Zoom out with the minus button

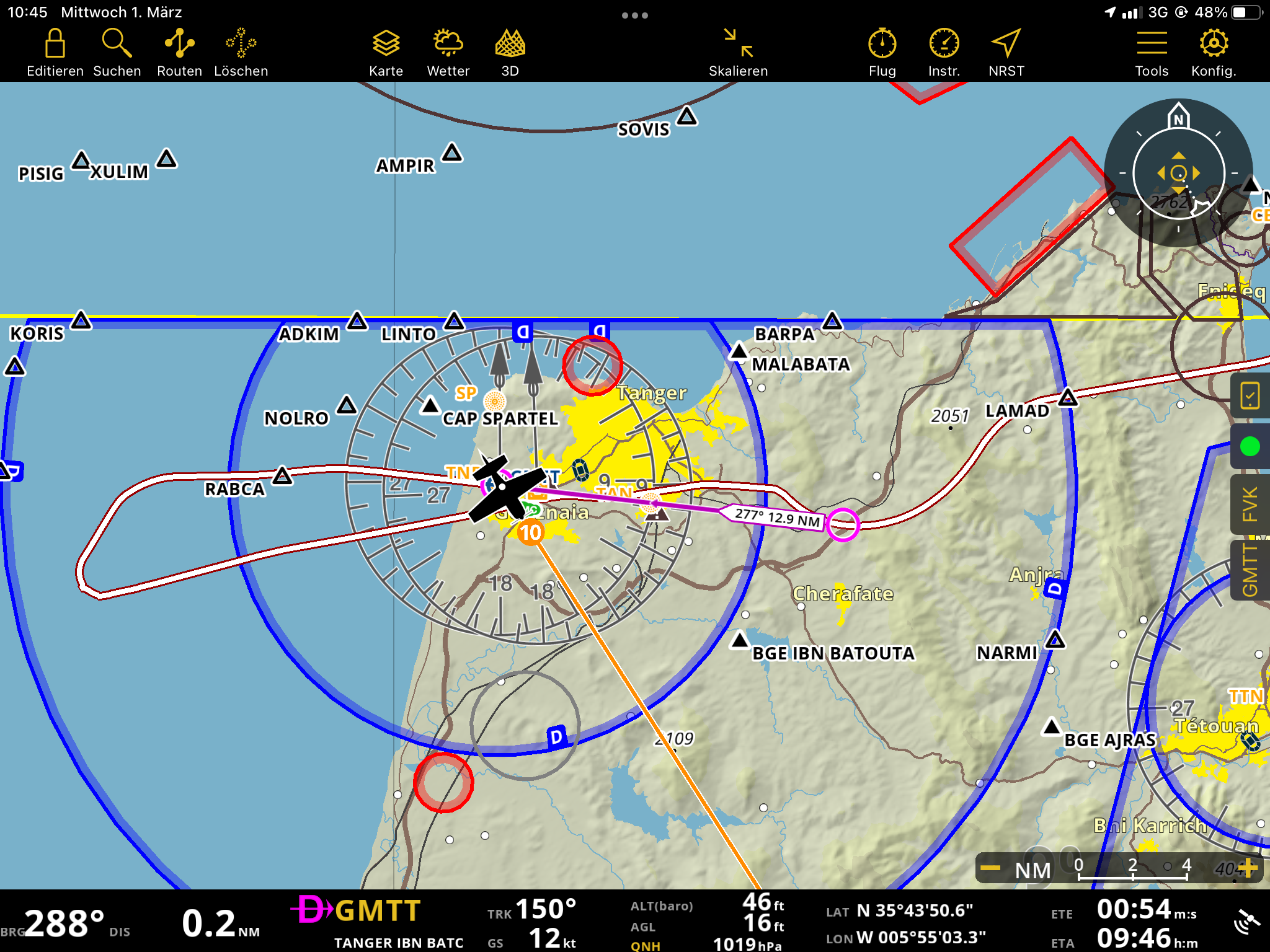pos(990,868)
